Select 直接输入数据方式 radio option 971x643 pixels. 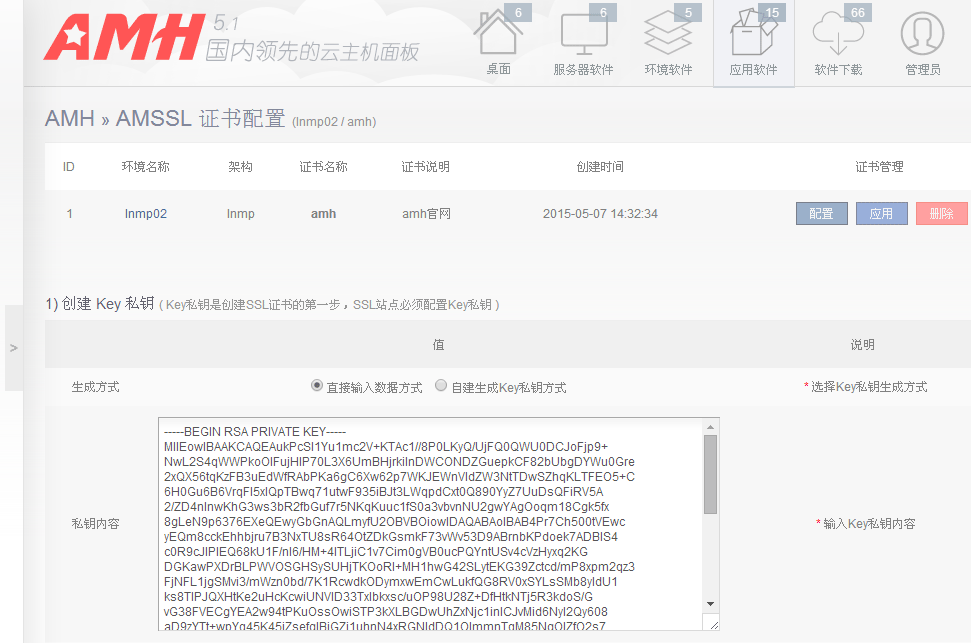(x=318, y=386)
